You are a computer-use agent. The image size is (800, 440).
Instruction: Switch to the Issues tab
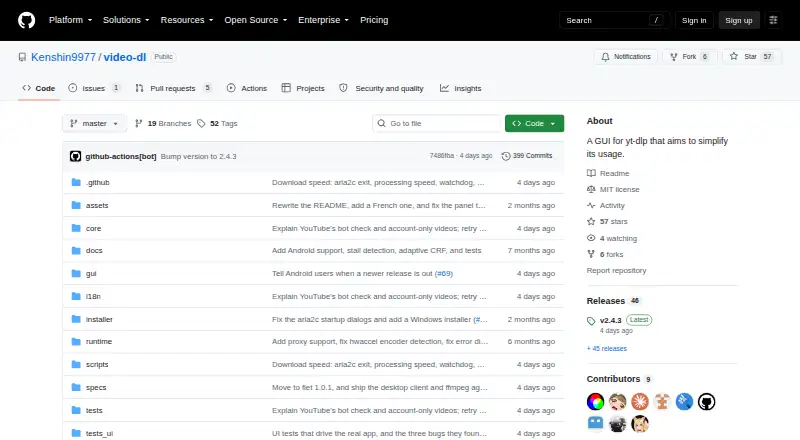click(94, 88)
